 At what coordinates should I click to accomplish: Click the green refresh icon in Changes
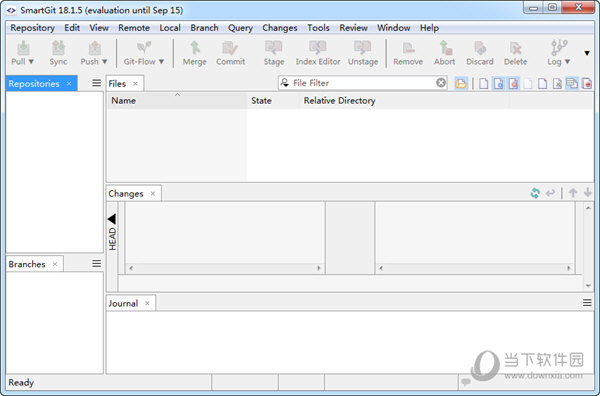pyautogui.click(x=535, y=193)
